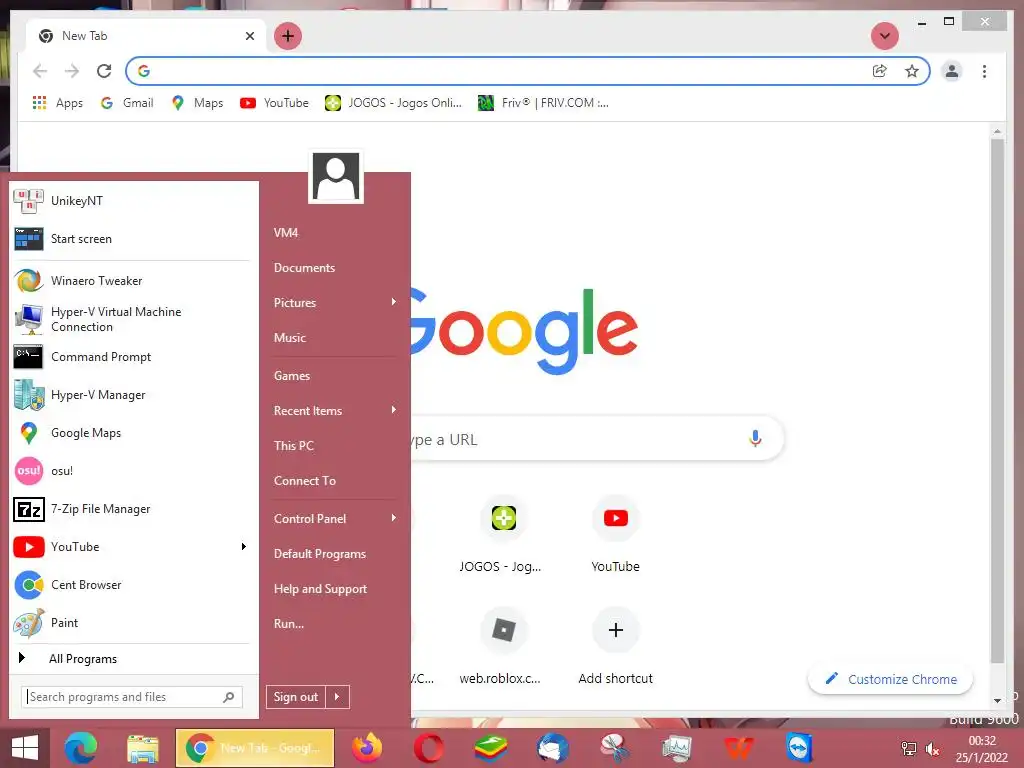Open the YouTube shortcut tile on new tab page
This screenshot has height=768, width=1024.
click(615, 534)
